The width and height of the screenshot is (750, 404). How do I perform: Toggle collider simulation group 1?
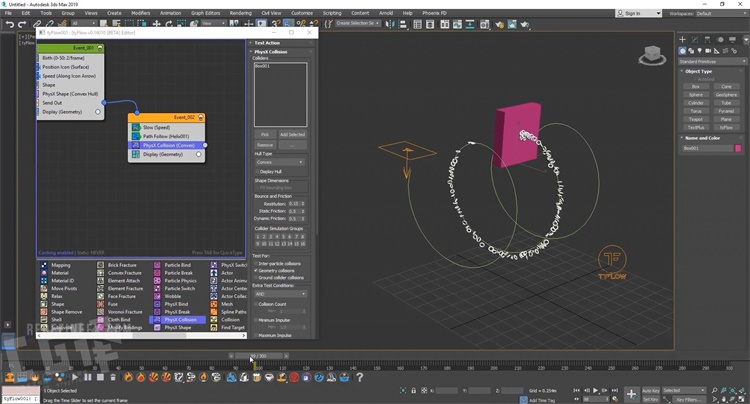coord(257,237)
